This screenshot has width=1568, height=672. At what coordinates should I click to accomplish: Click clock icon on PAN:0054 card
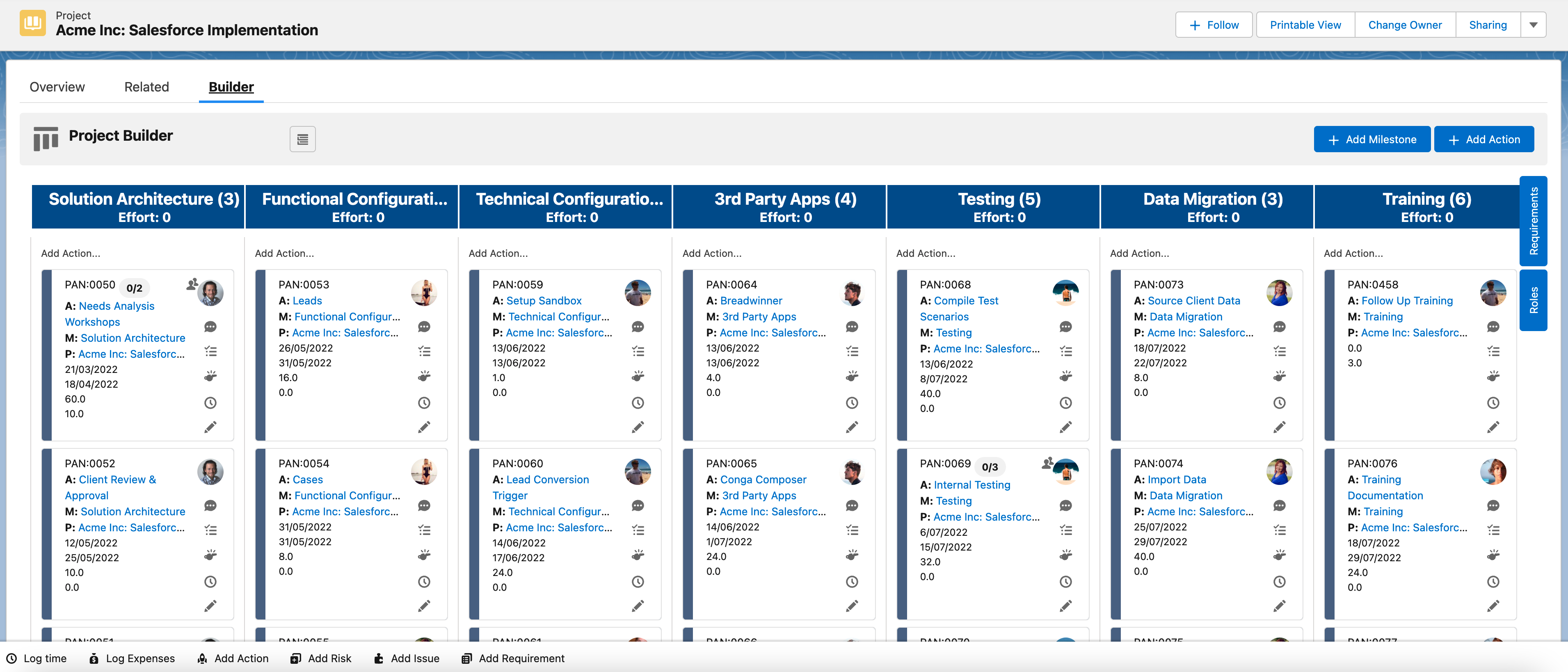tap(424, 581)
